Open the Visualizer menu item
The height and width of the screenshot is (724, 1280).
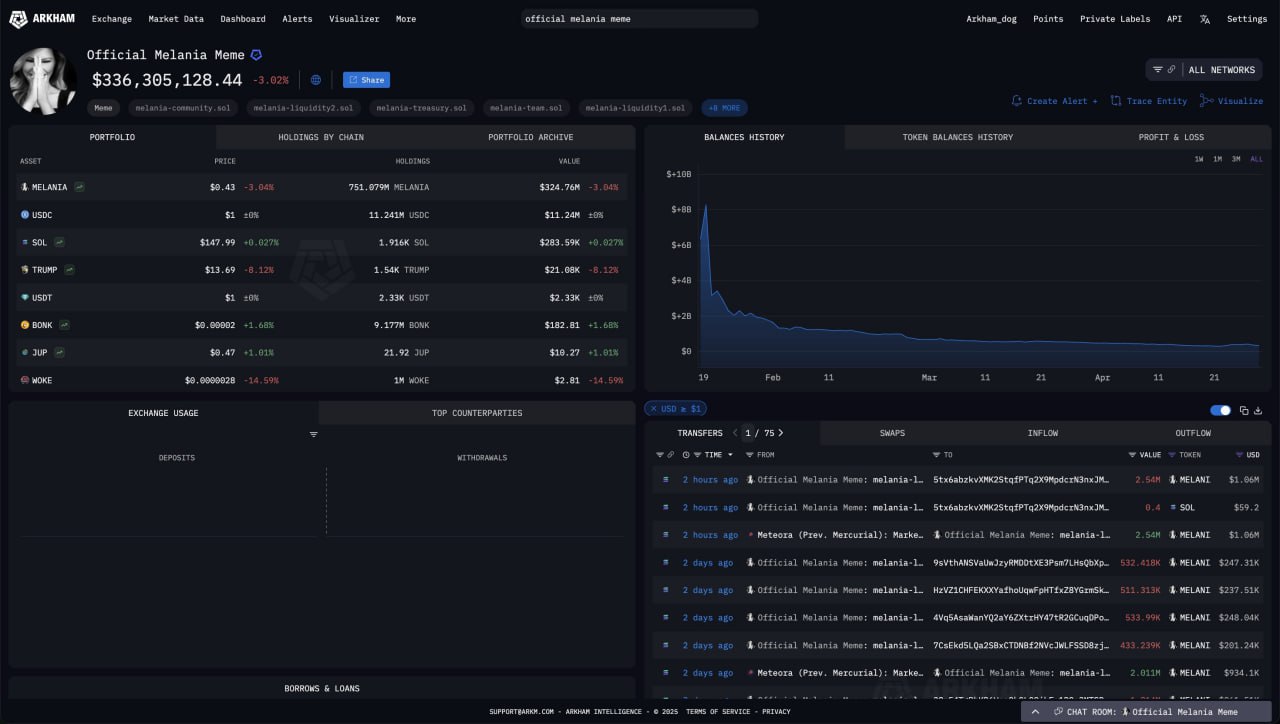click(x=354, y=19)
